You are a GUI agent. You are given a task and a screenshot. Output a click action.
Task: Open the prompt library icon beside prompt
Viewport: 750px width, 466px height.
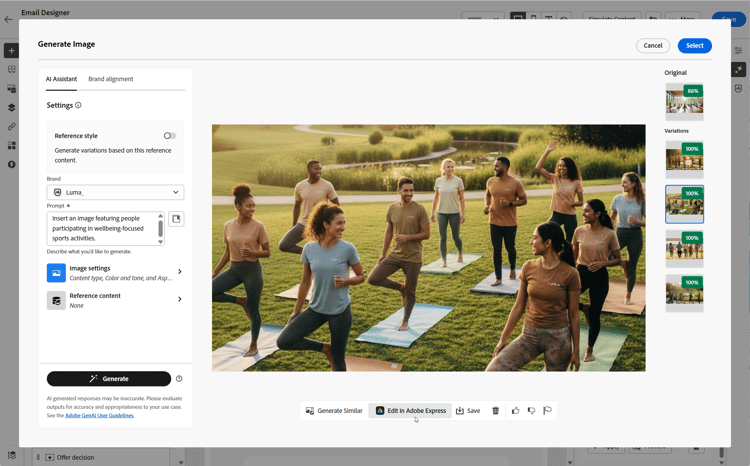[176, 219]
